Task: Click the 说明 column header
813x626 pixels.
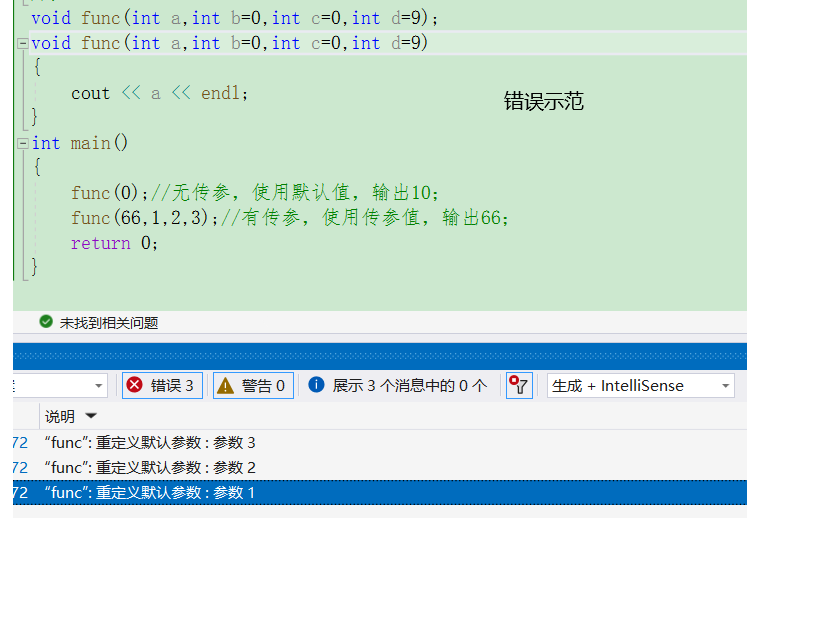Action: click(60, 416)
